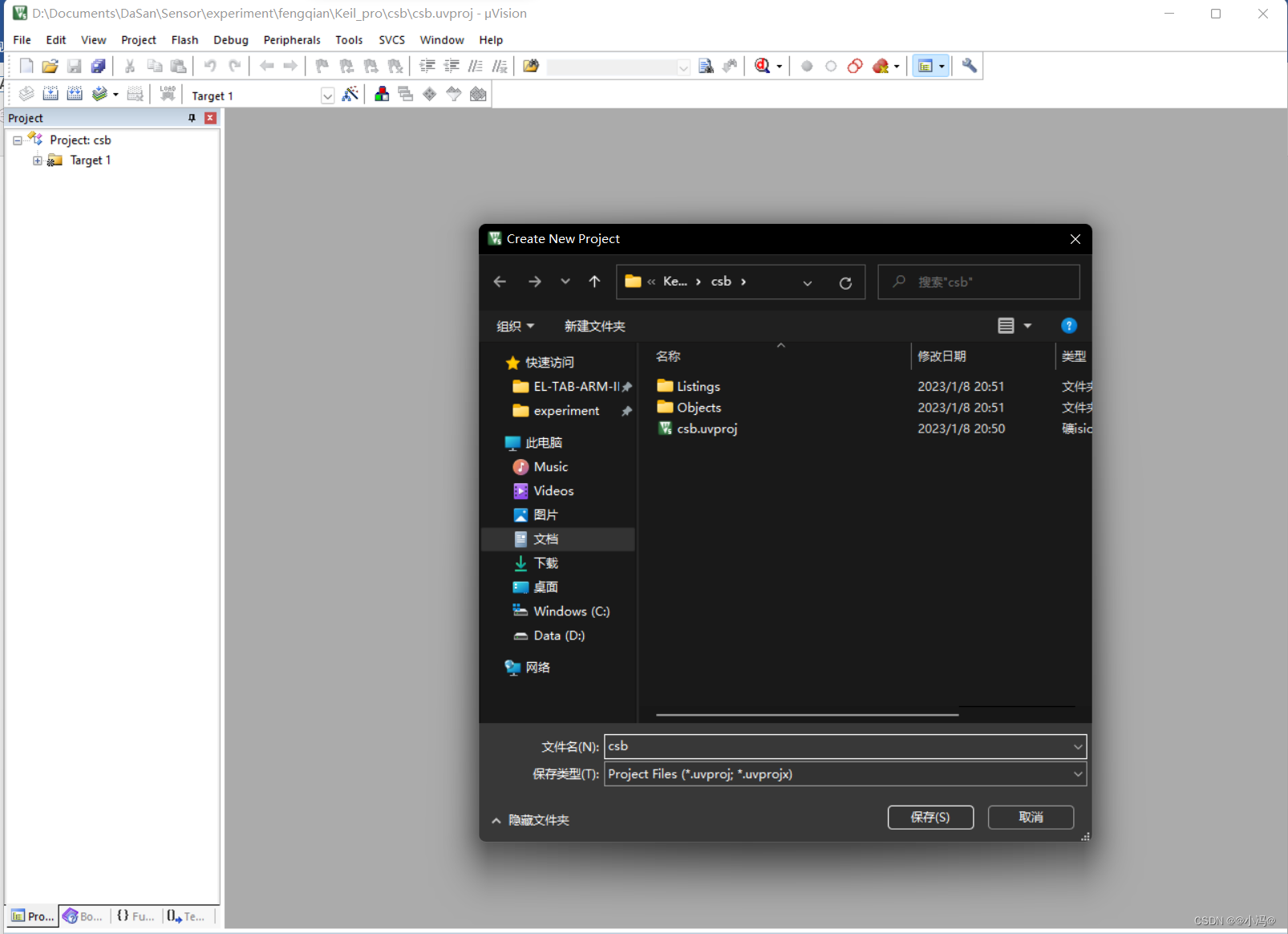This screenshot has width=1288, height=934.
Task: Click the horizontal scrollbar in the file list
Action: pyautogui.click(x=807, y=714)
